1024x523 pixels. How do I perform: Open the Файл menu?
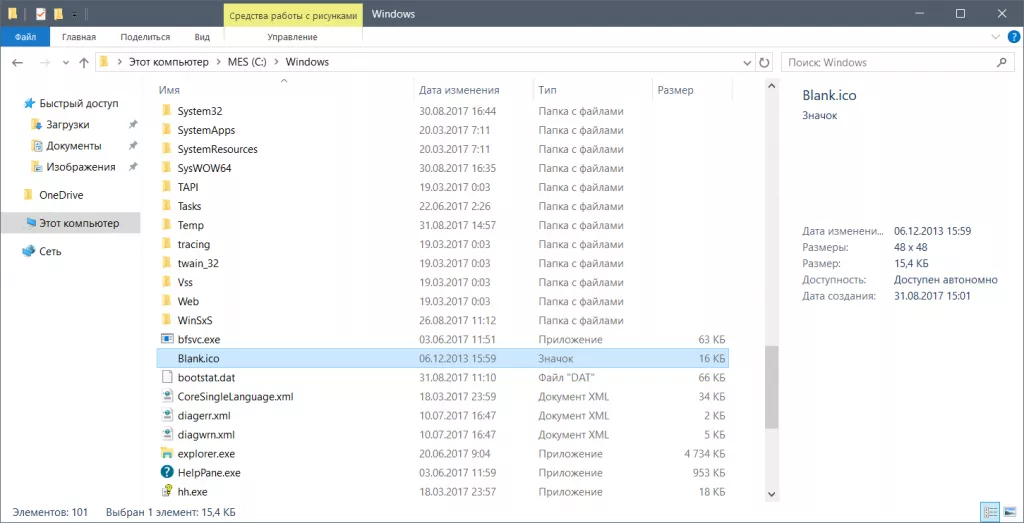25,37
